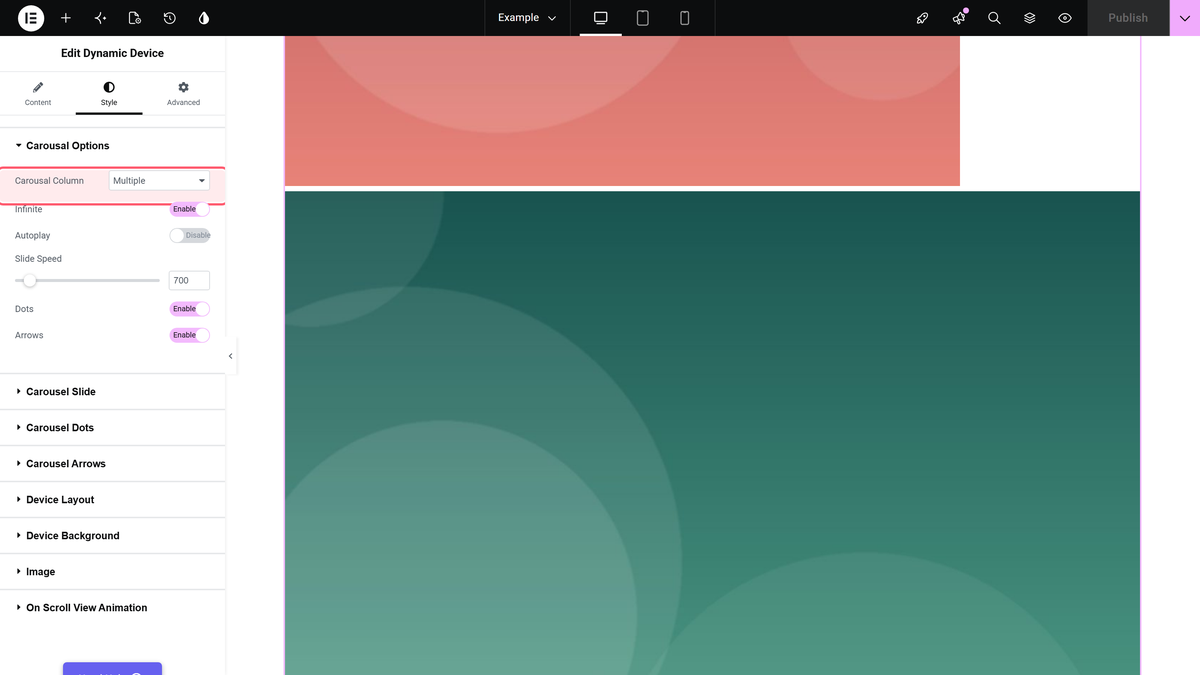Expand the Carousel Slide section
The width and height of the screenshot is (1200, 675).
(x=113, y=392)
